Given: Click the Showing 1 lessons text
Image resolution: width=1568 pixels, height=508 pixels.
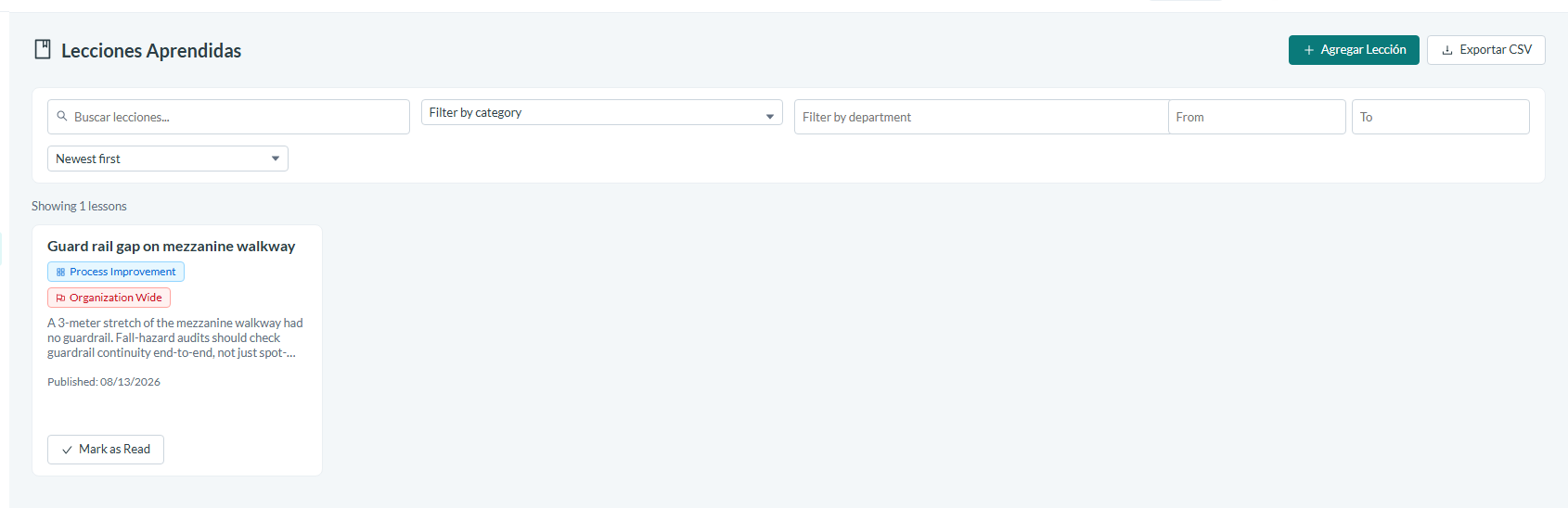Looking at the screenshot, I should 79,206.
